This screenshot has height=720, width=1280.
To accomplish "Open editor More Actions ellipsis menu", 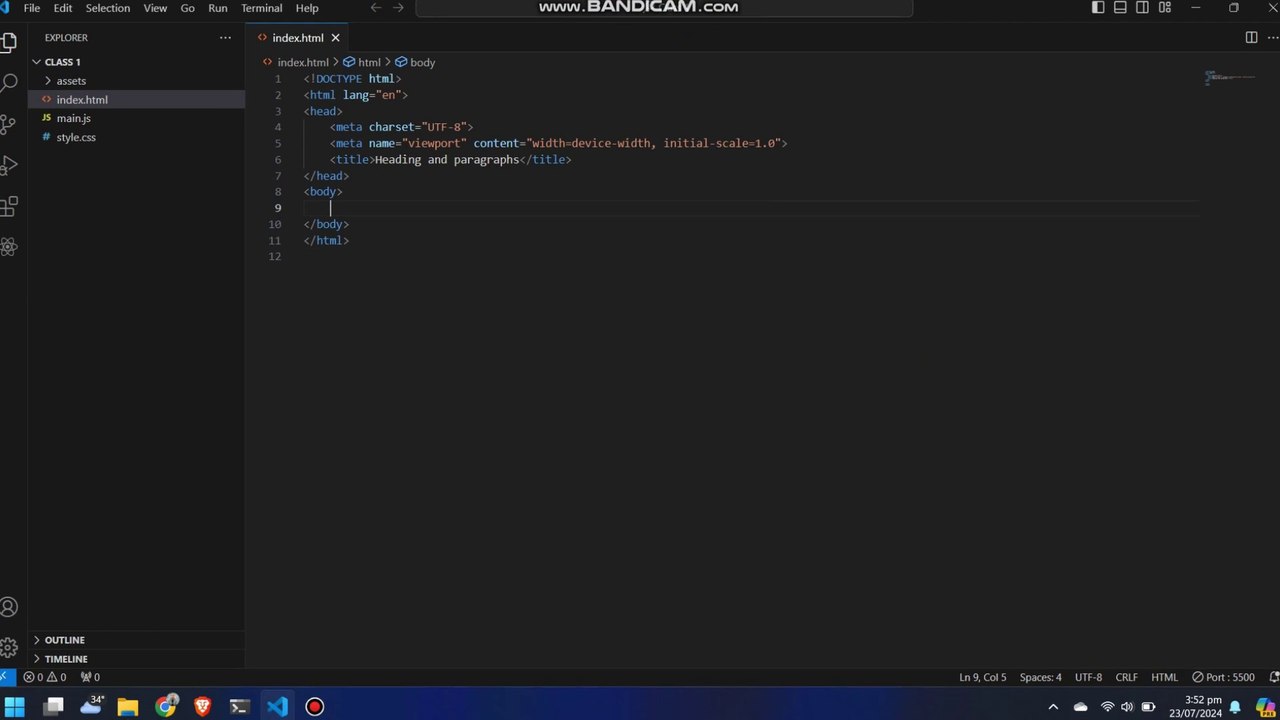I will coord(1273,38).
